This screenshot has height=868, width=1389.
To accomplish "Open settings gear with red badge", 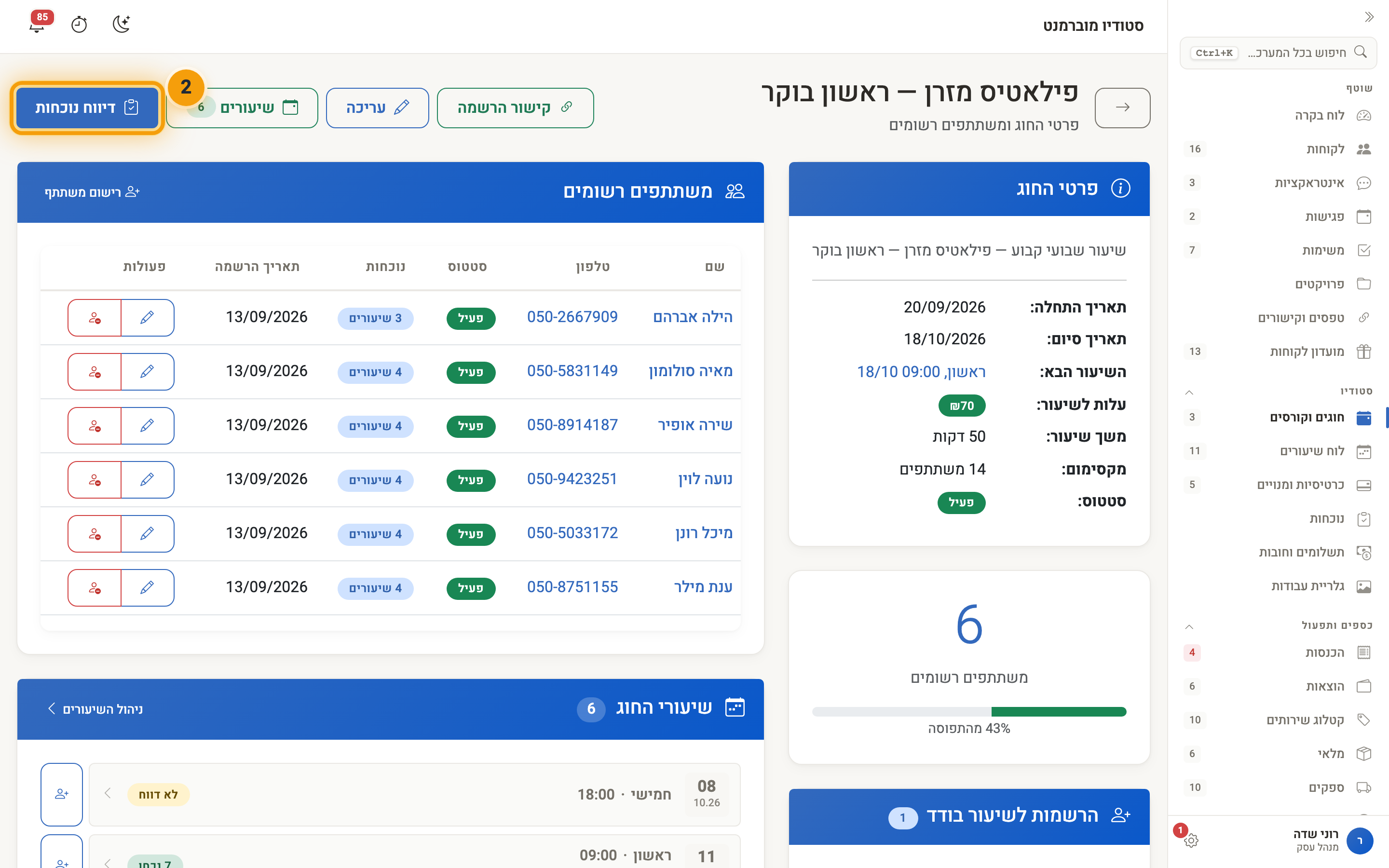I will (1190, 841).
